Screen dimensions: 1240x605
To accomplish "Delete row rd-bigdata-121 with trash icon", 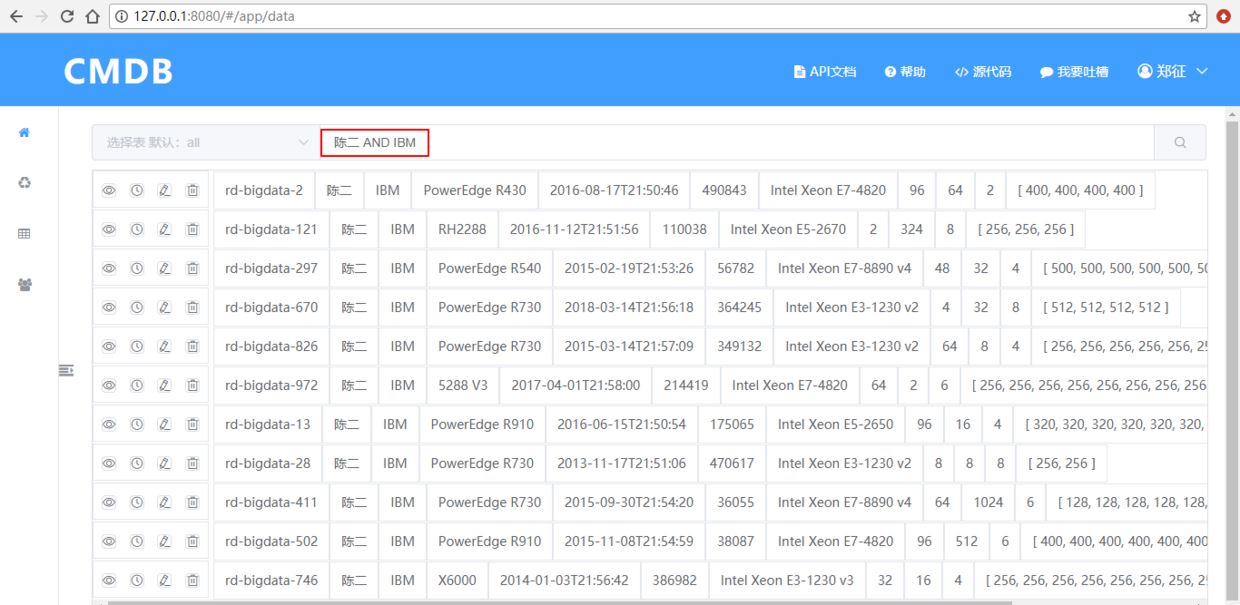I will click(x=192, y=229).
